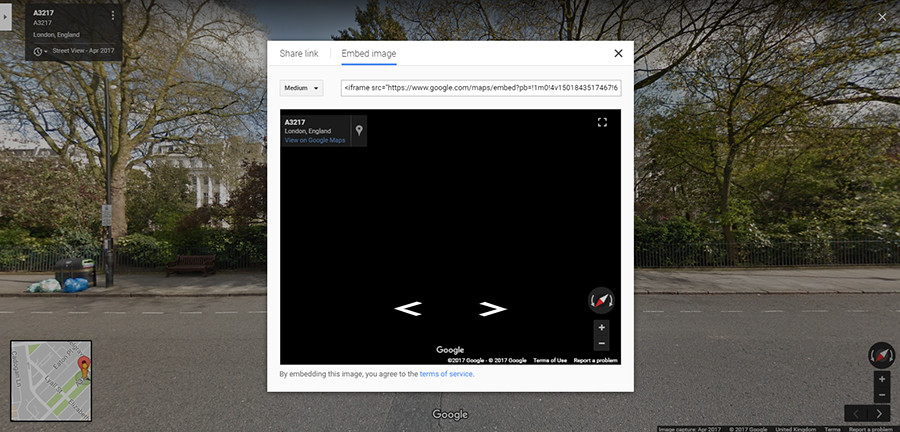Open the three-dot menu on A3217 card
The height and width of the screenshot is (432, 900).
112,15
